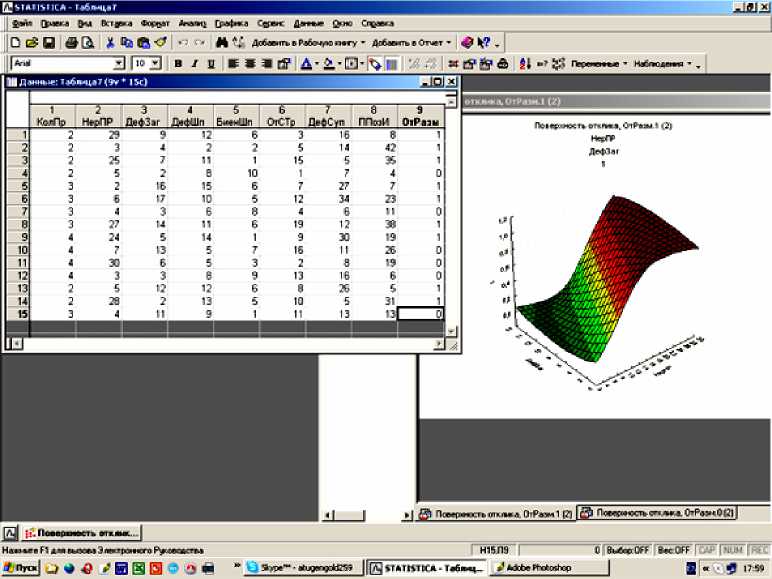Toggle underline formatting
This screenshot has height=579, width=772.
tap(211, 64)
